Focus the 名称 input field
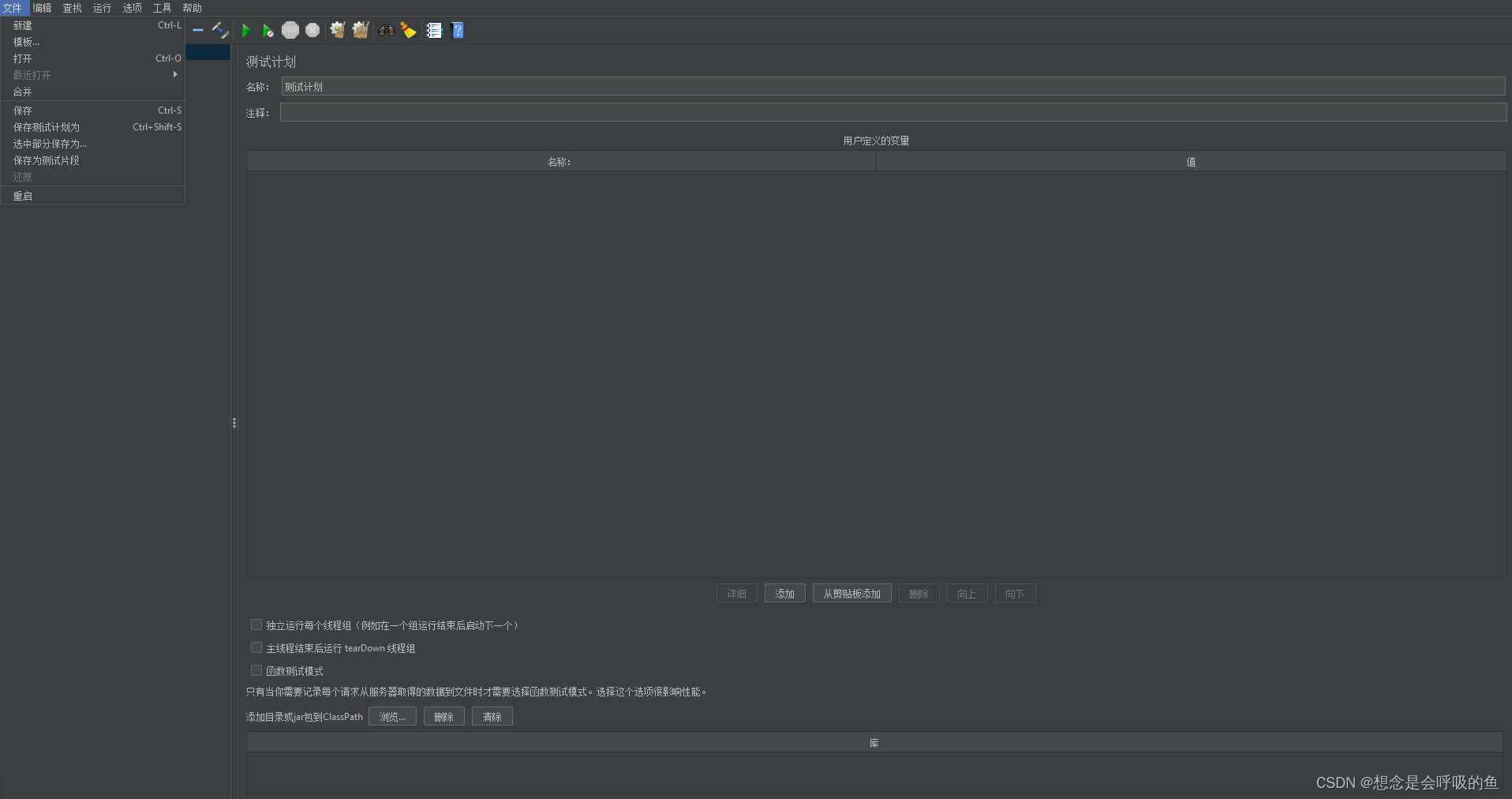1512x799 pixels. pos(893,87)
